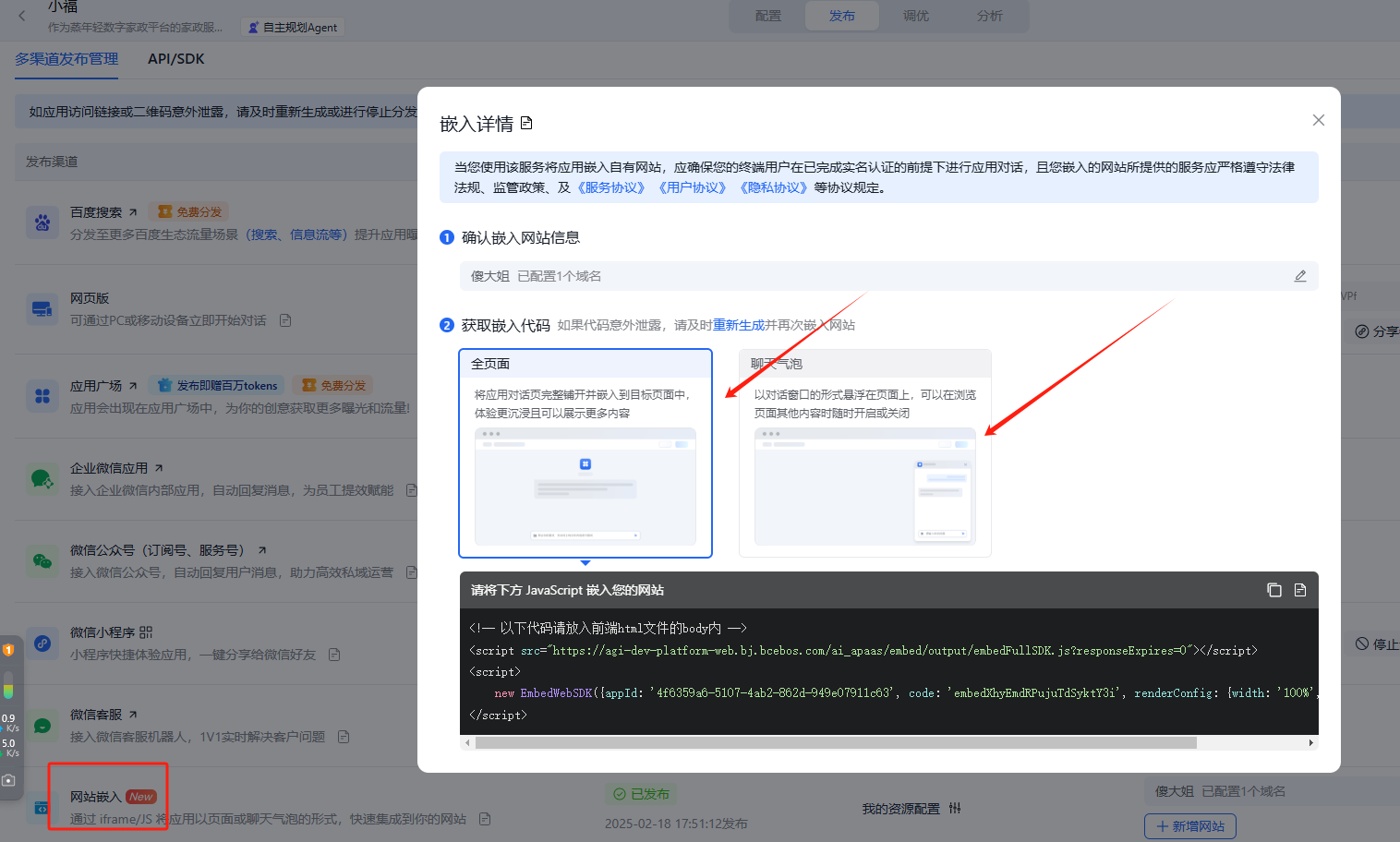Open the arrow link next to 应用广场
Image resolution: width=1400 pixels, height=842 pixels.
(133, 386)
